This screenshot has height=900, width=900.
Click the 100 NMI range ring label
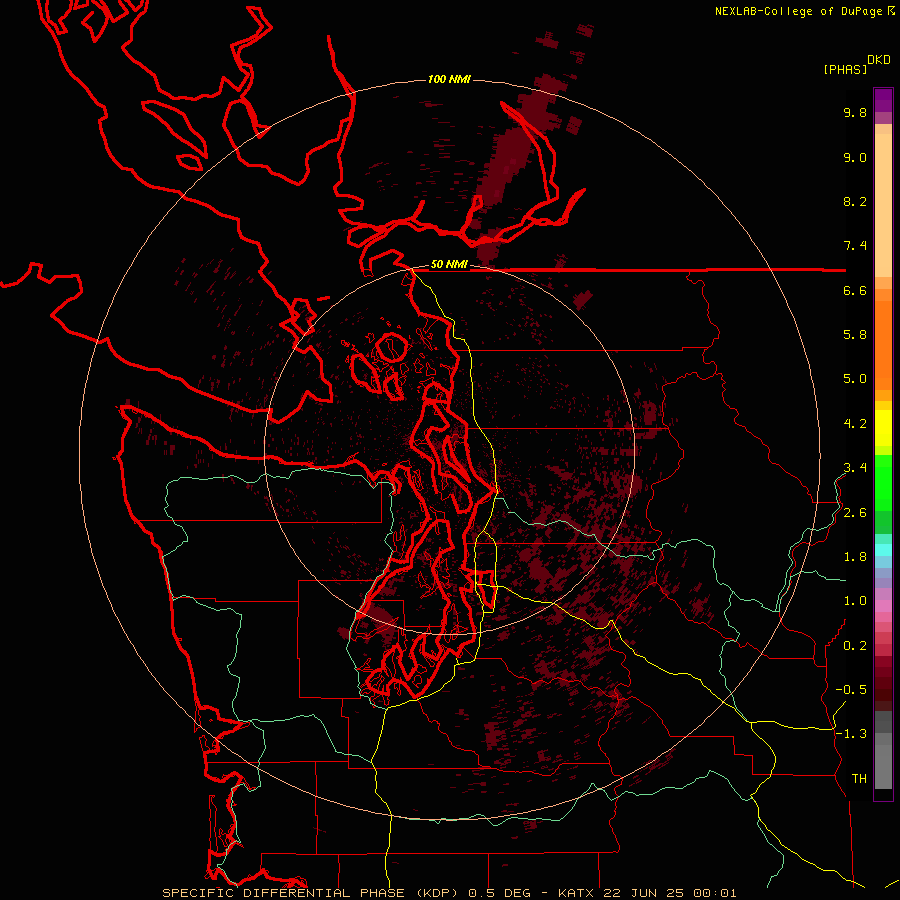point(449,79)
